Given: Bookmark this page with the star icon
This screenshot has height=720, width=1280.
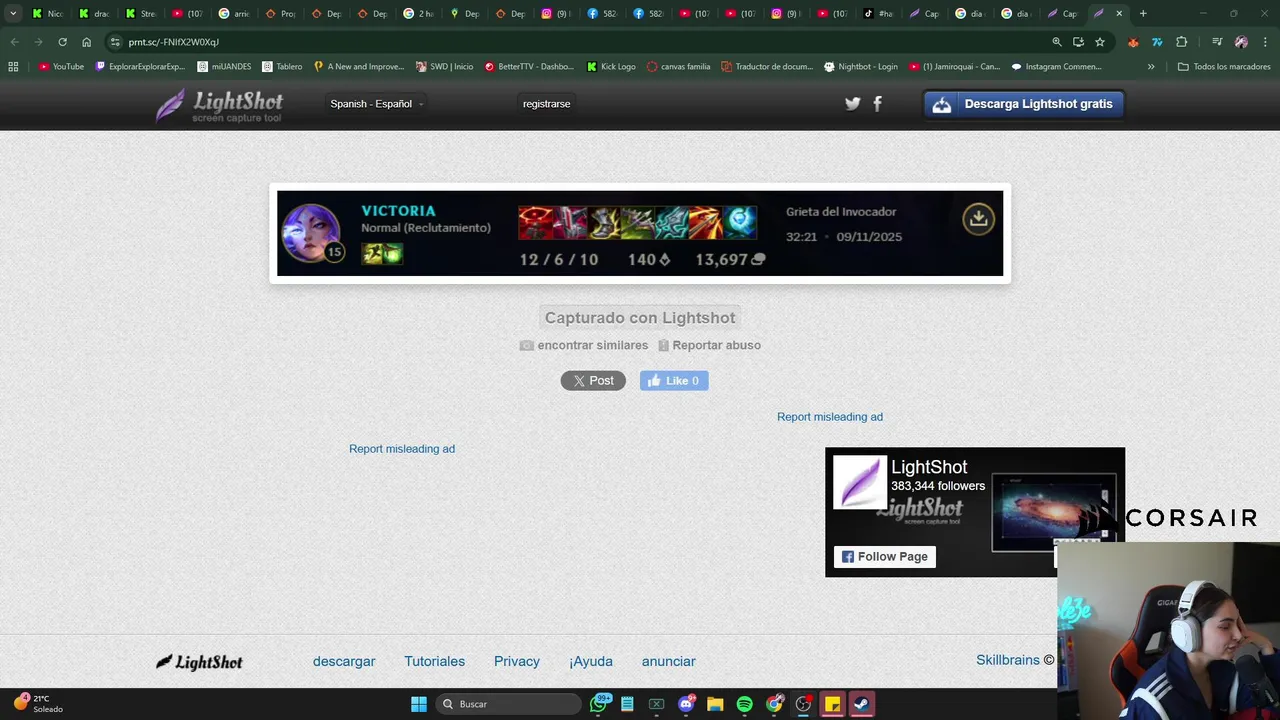Looking at the screenshot, I should tap(1100, 42).
